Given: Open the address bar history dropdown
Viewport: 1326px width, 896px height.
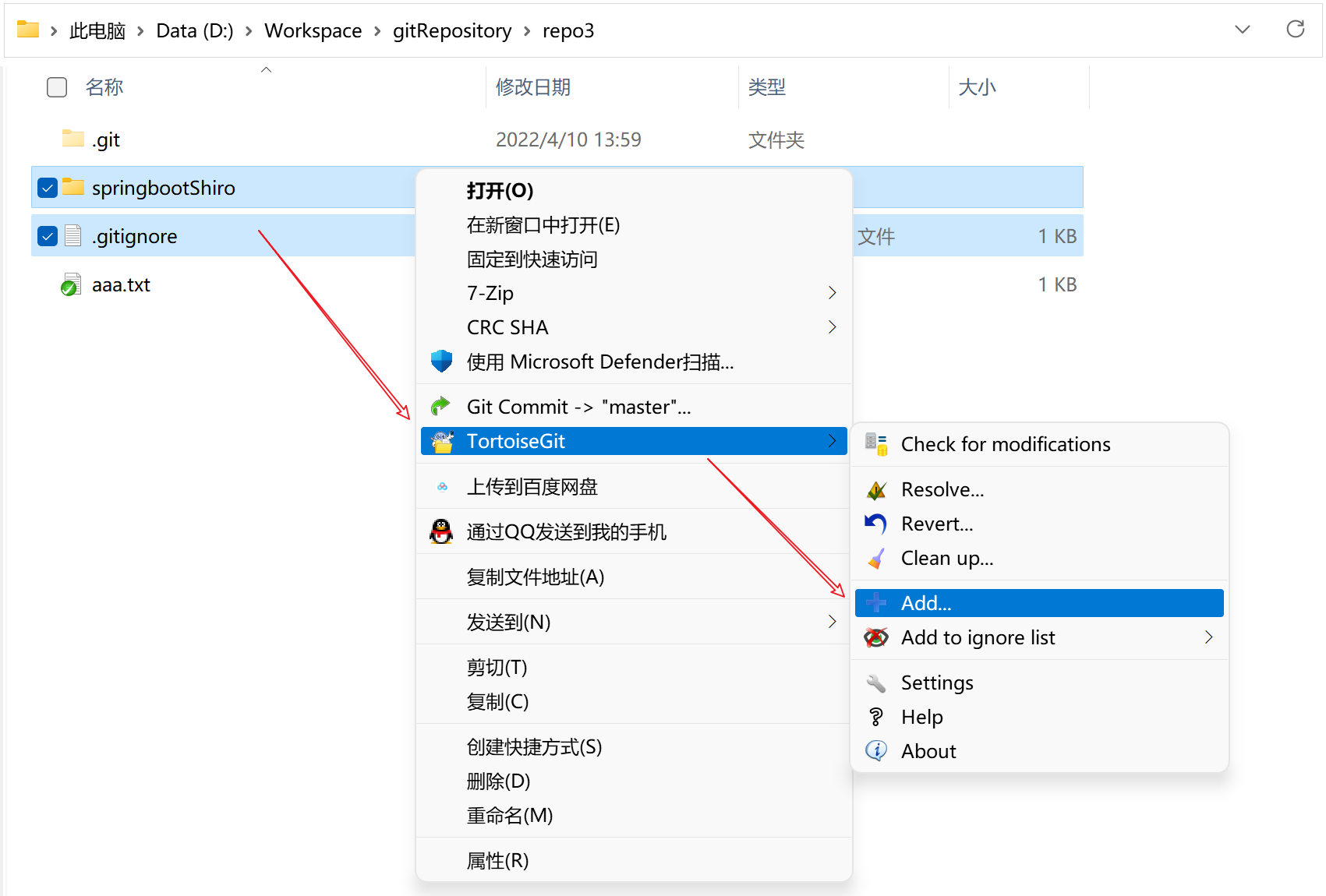Looking at the screenshot, I should (1243, 30).
